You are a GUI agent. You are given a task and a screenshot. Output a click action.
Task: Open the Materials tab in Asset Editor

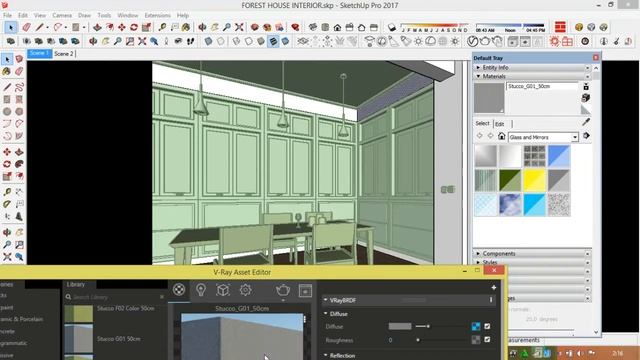pyautogui.click(x=179, y=290)
